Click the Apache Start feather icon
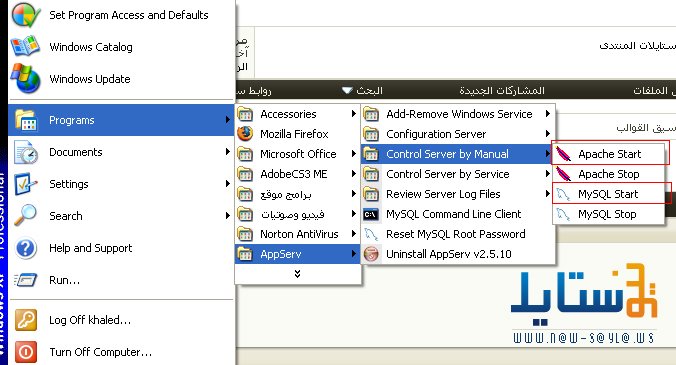Viewport: 676px width, 365px height. pyautogui.click(x=563, y=154)
